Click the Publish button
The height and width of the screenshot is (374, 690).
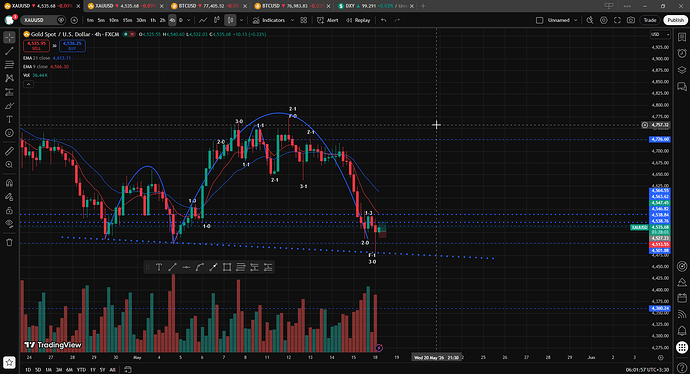[675, 20]
